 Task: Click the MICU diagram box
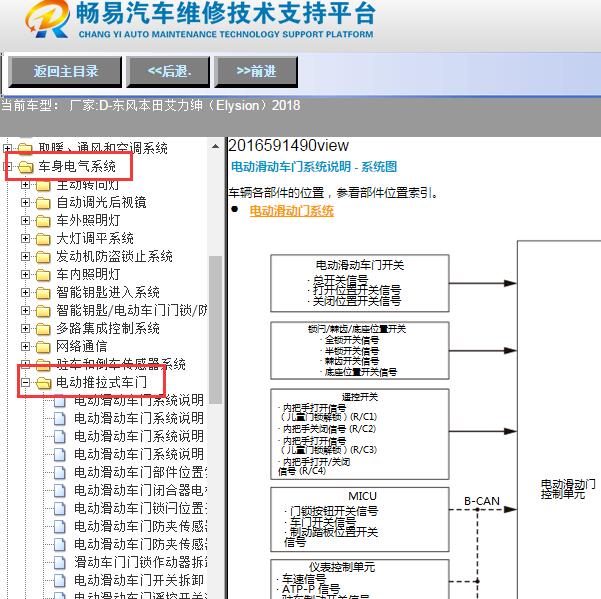click(x=360, y=520)
